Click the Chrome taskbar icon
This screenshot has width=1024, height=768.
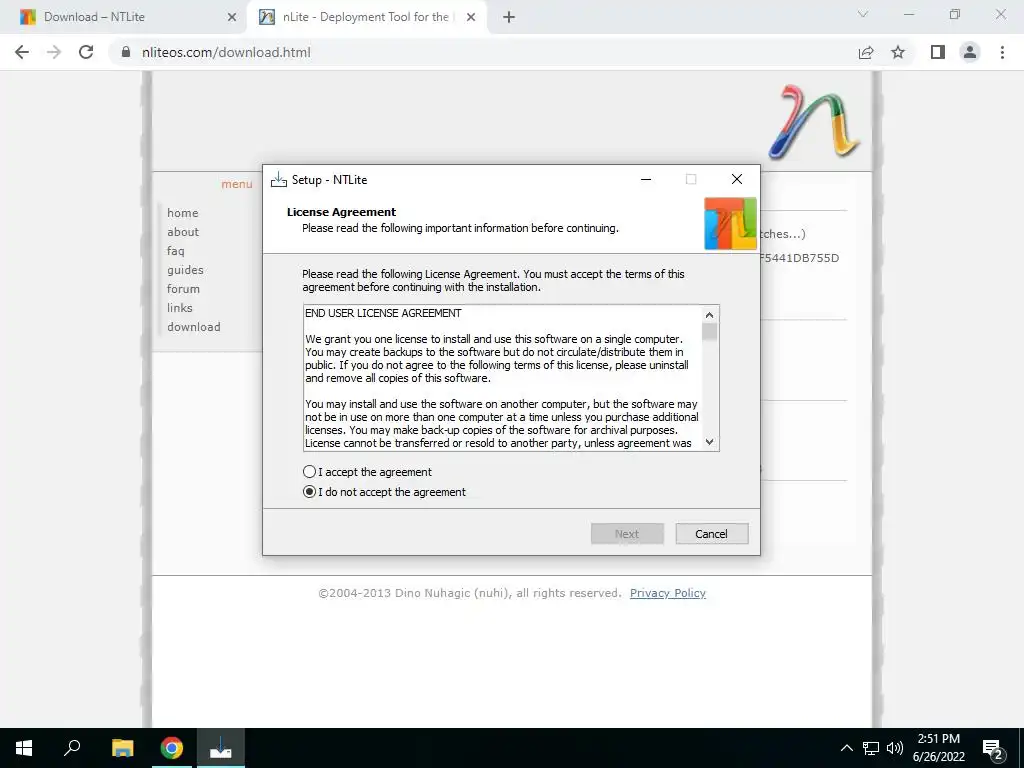[172, 748]
